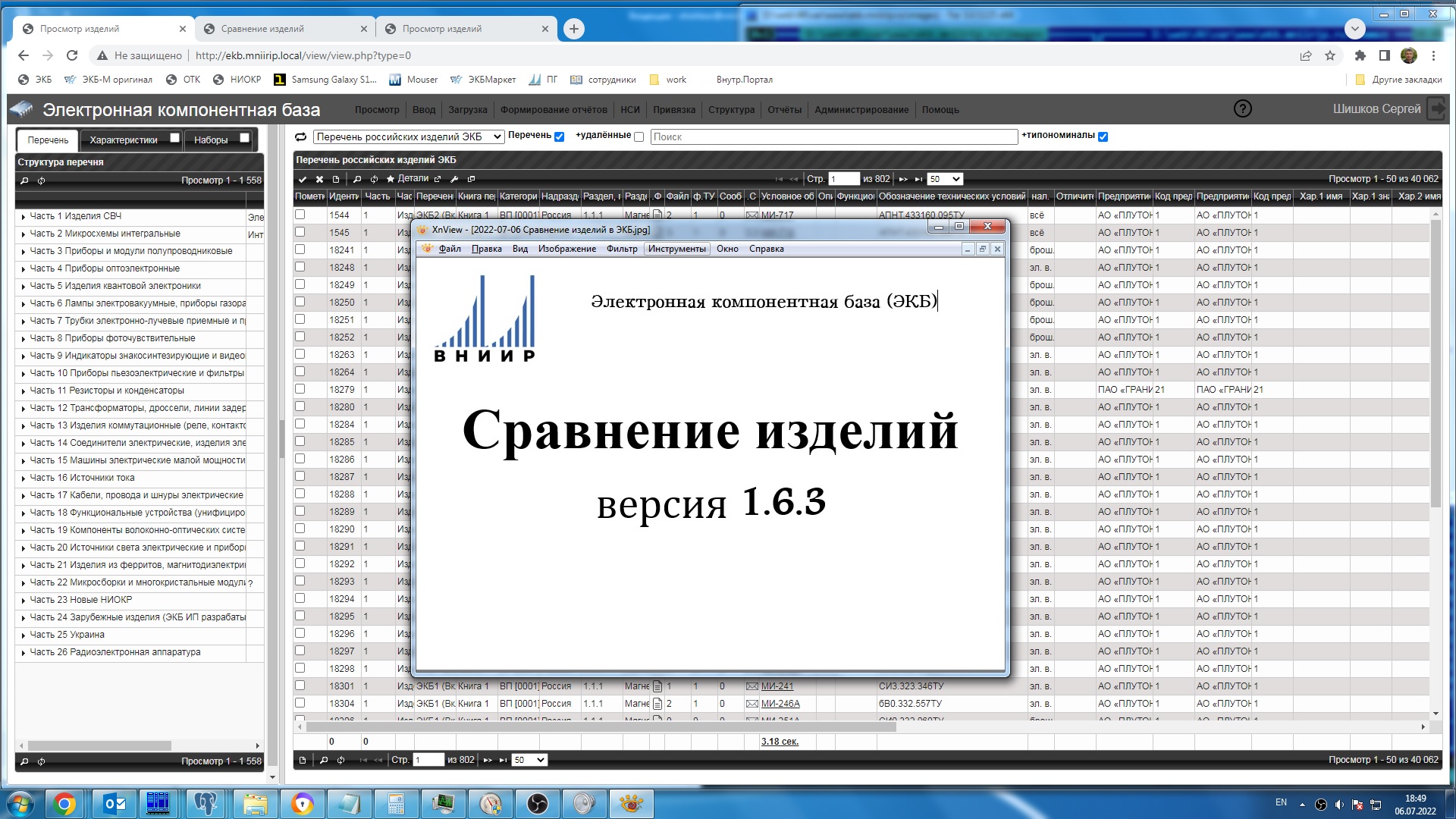Go to the next page in the top pager
Image resolution: width=1456 pixels, height=819 pixels.
(x=903, y=180)
